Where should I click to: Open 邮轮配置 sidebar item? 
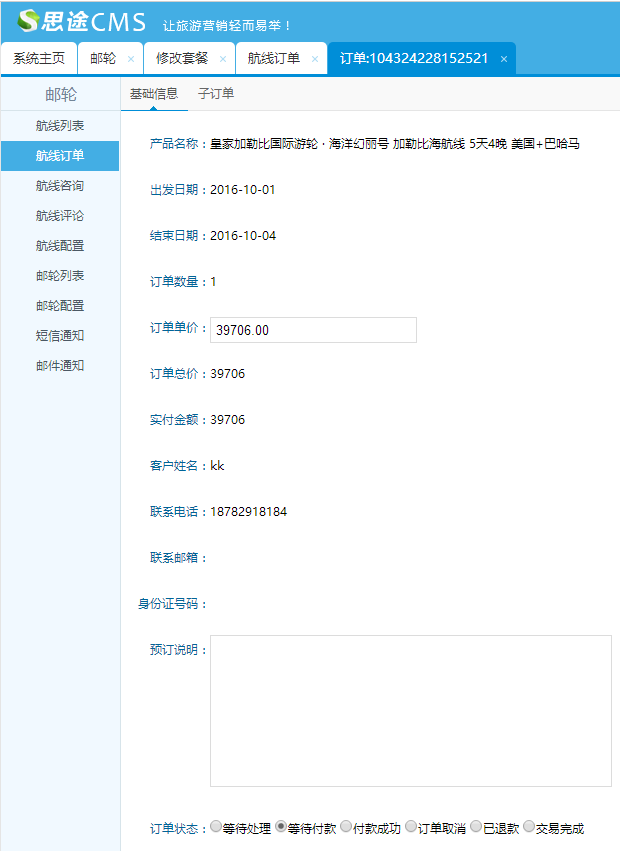coord(60,306)
